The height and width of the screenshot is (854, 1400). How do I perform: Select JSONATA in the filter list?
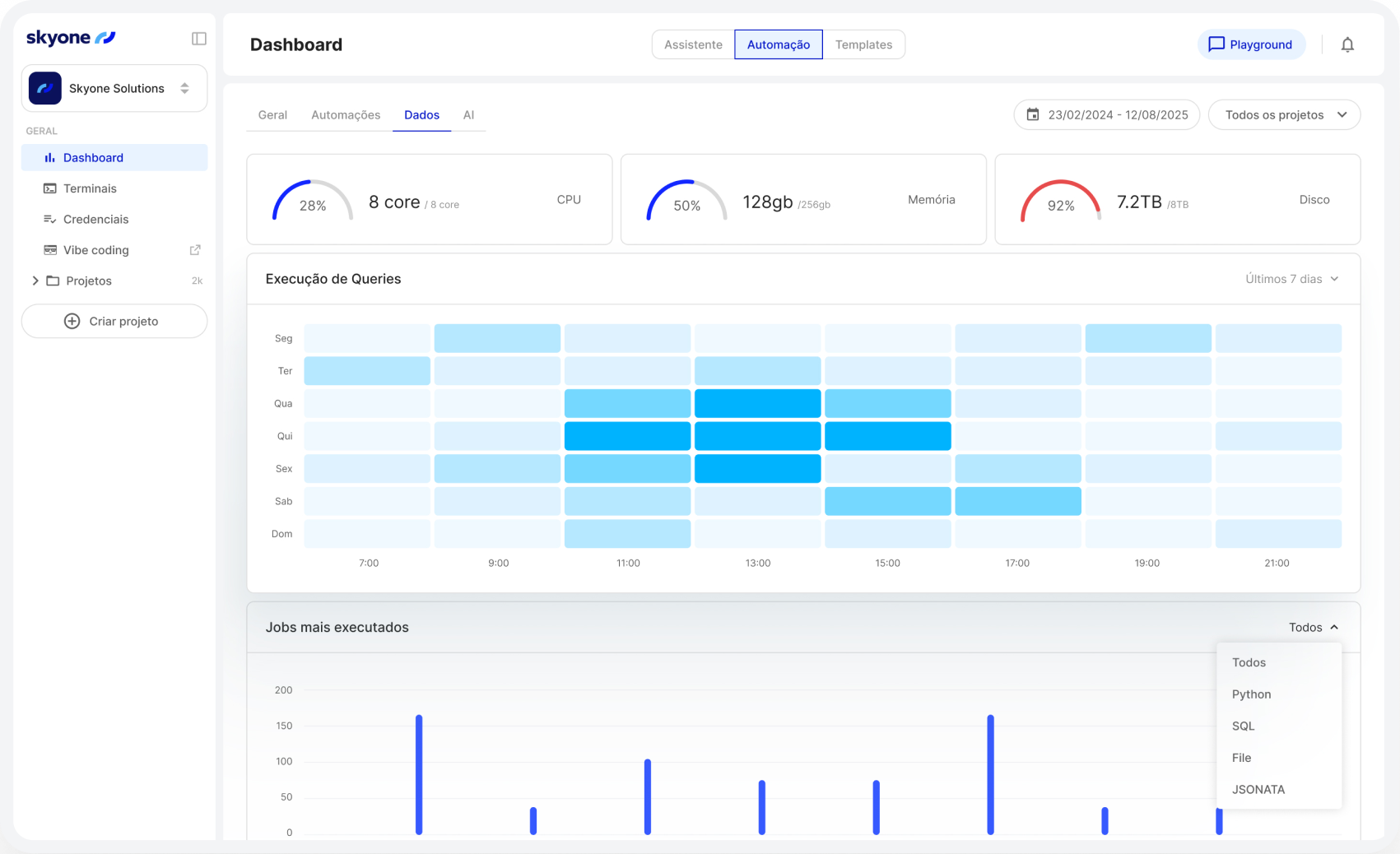(1258, 790)
